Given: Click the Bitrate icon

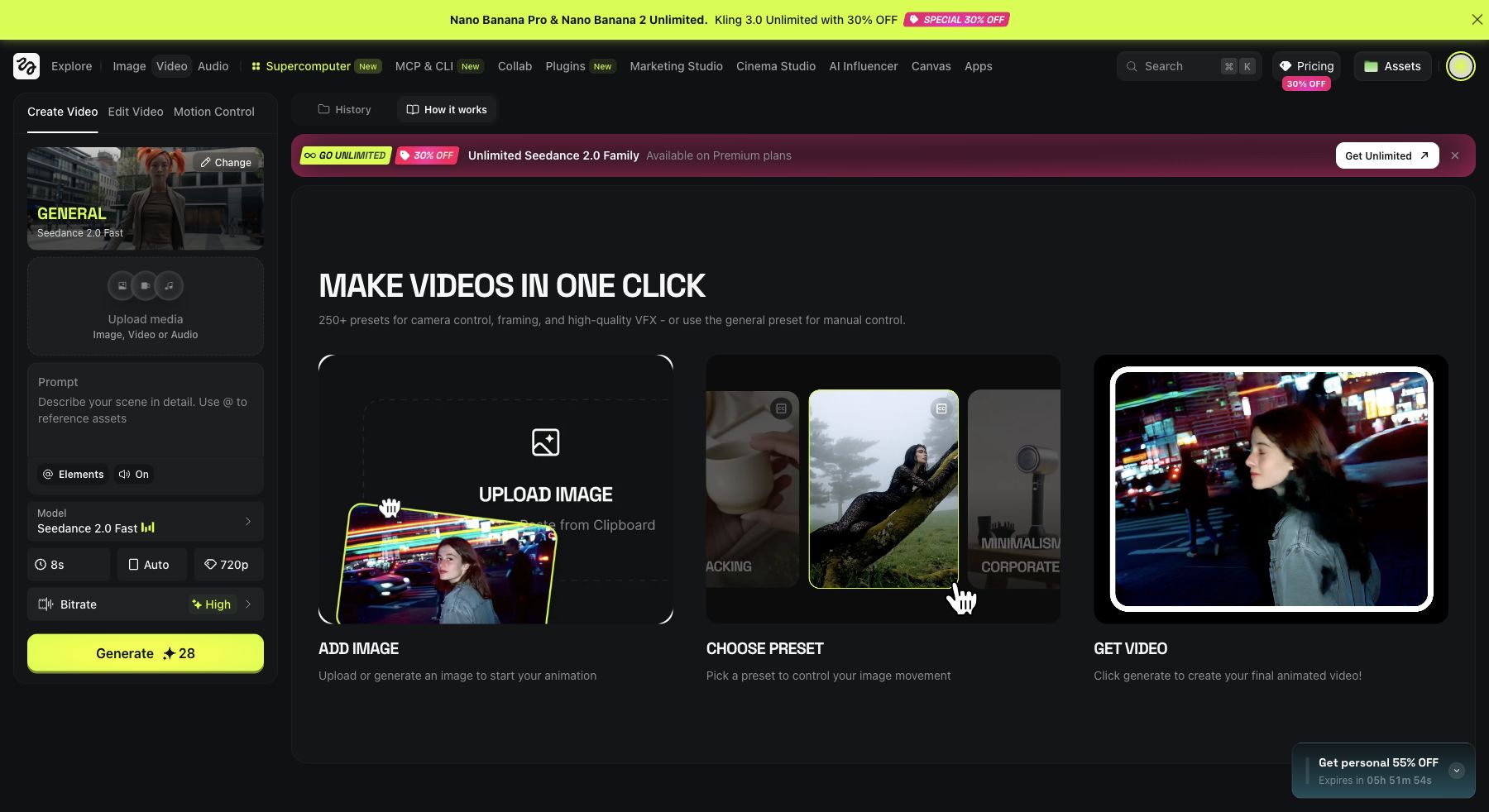Looking at the screenshot, I should pyautogui.click(x=46, y=604).
